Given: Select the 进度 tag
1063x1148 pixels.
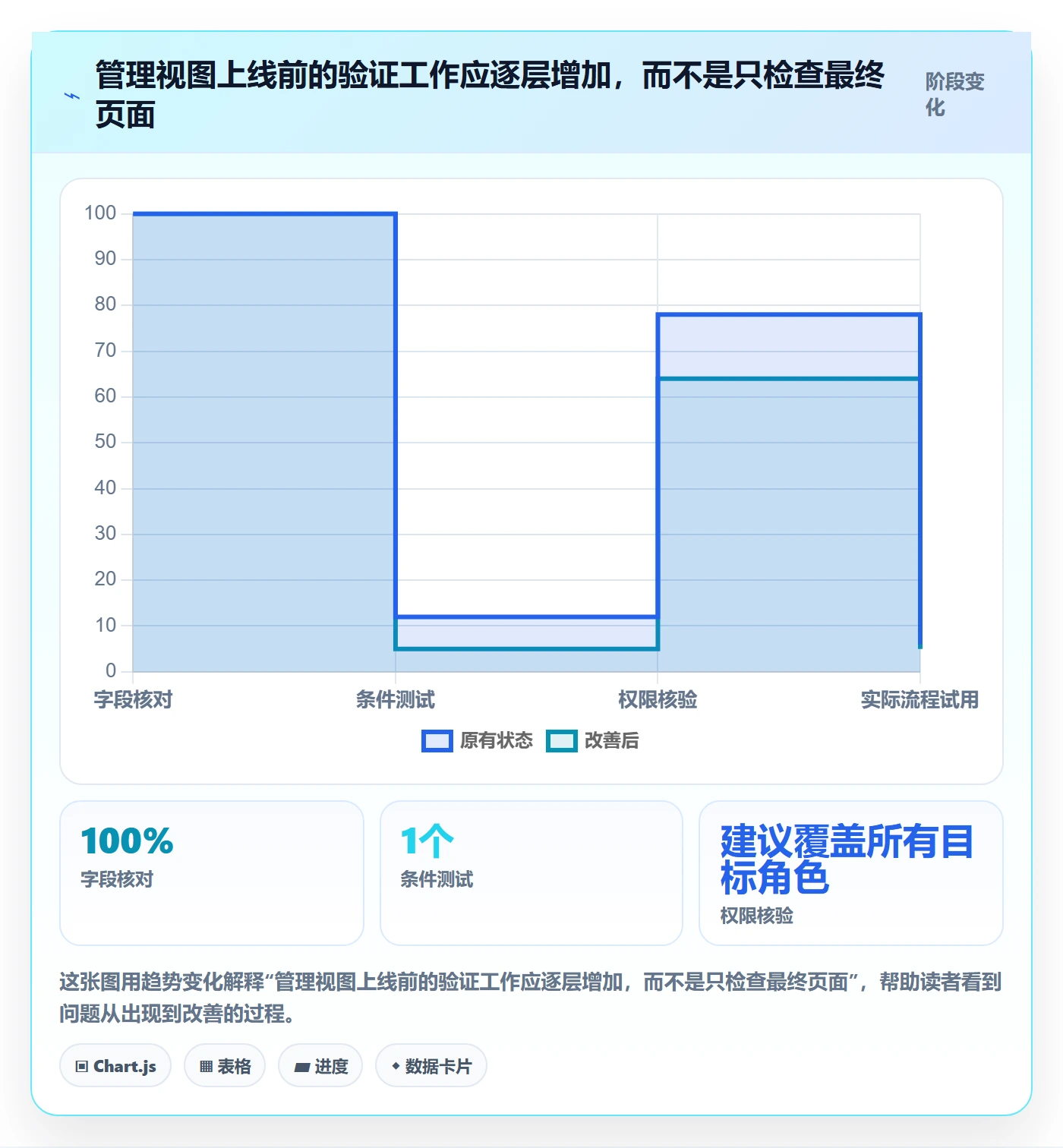Looking at the screenshot, I should tap(320, 1066).
